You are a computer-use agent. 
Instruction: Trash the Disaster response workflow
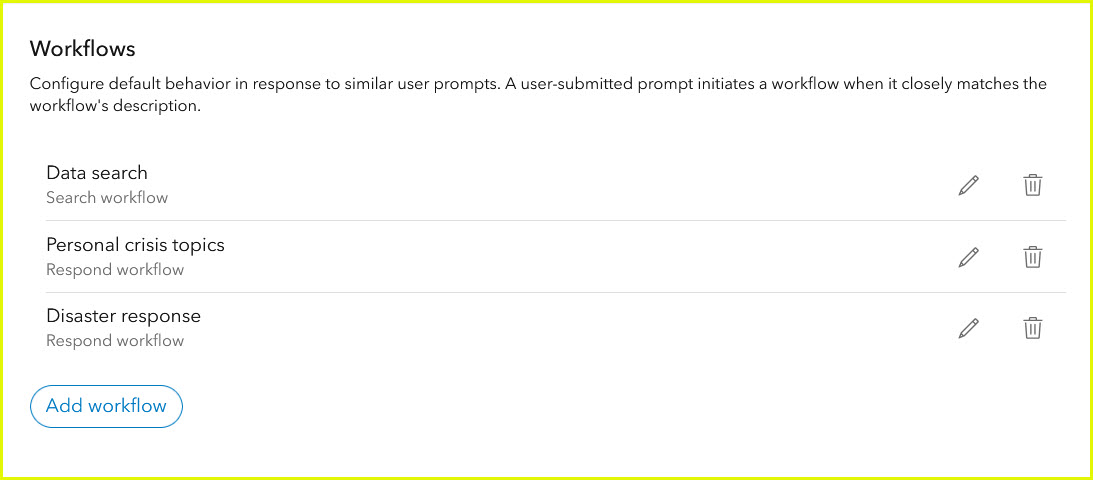tap(1033, 328)
